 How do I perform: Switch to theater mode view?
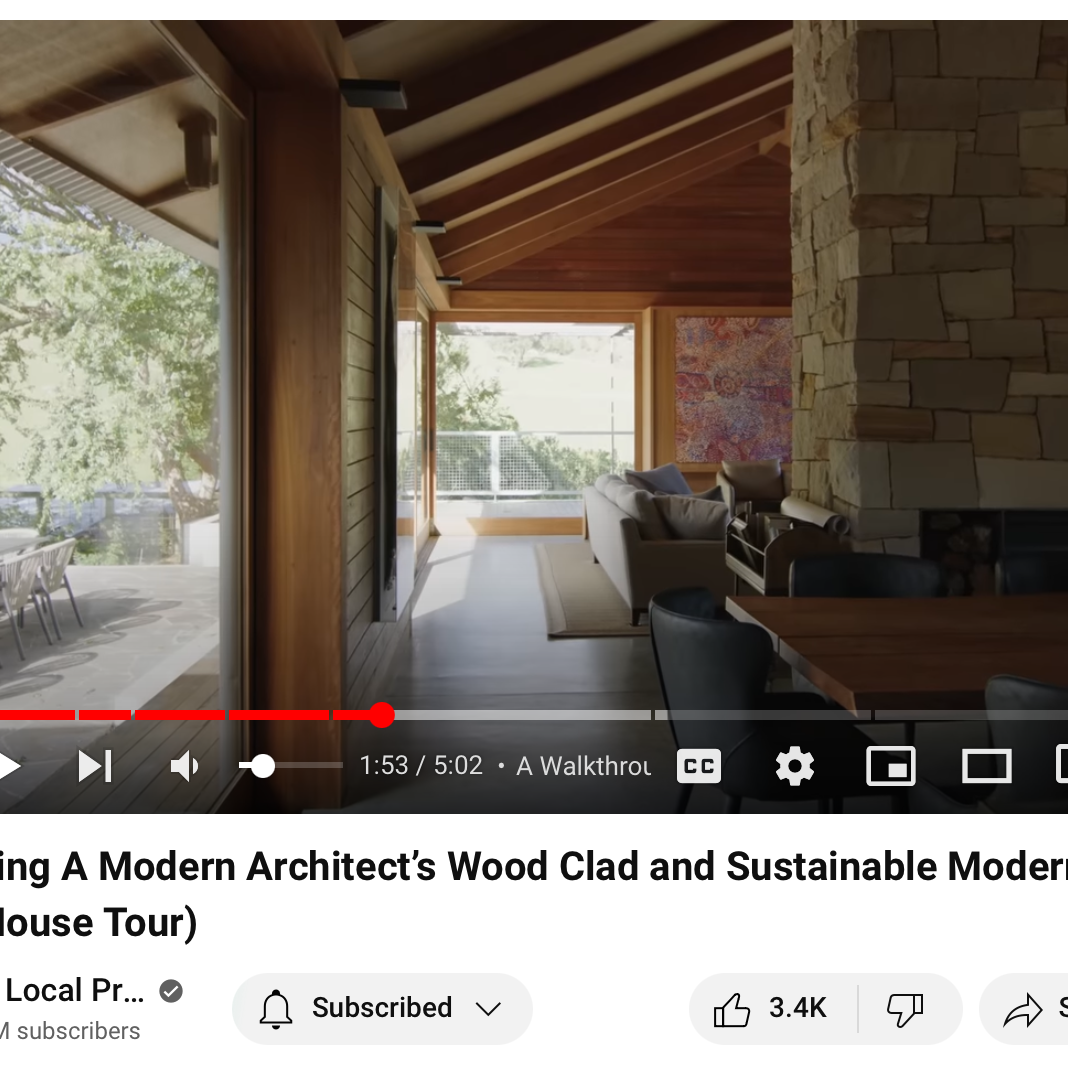coord(986,766)
